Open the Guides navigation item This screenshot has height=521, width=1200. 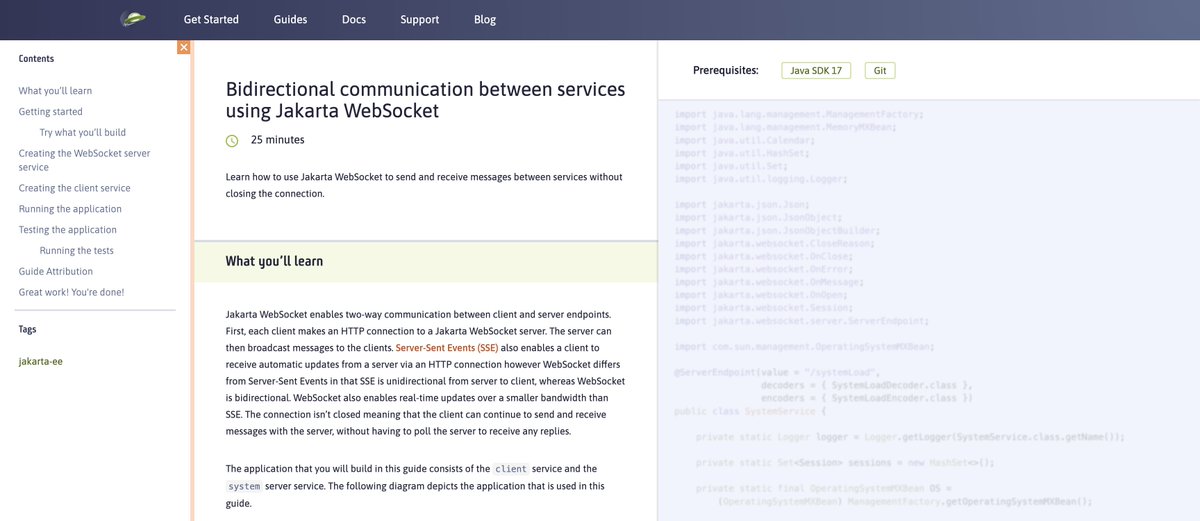coord(290,19)
